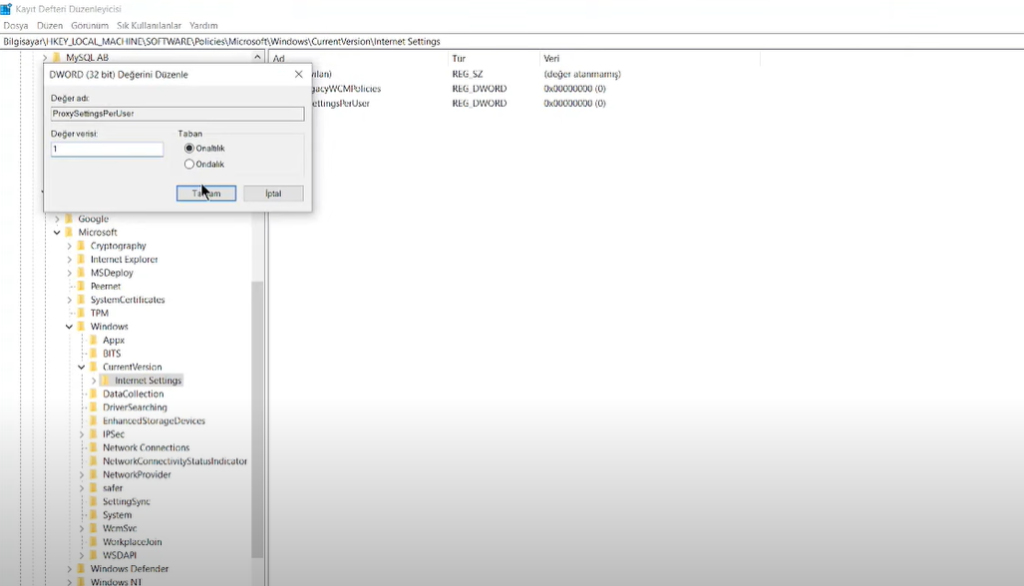Click the Registry Editor app icon in title bar
1024x586 pixels.
click(6, 9)
